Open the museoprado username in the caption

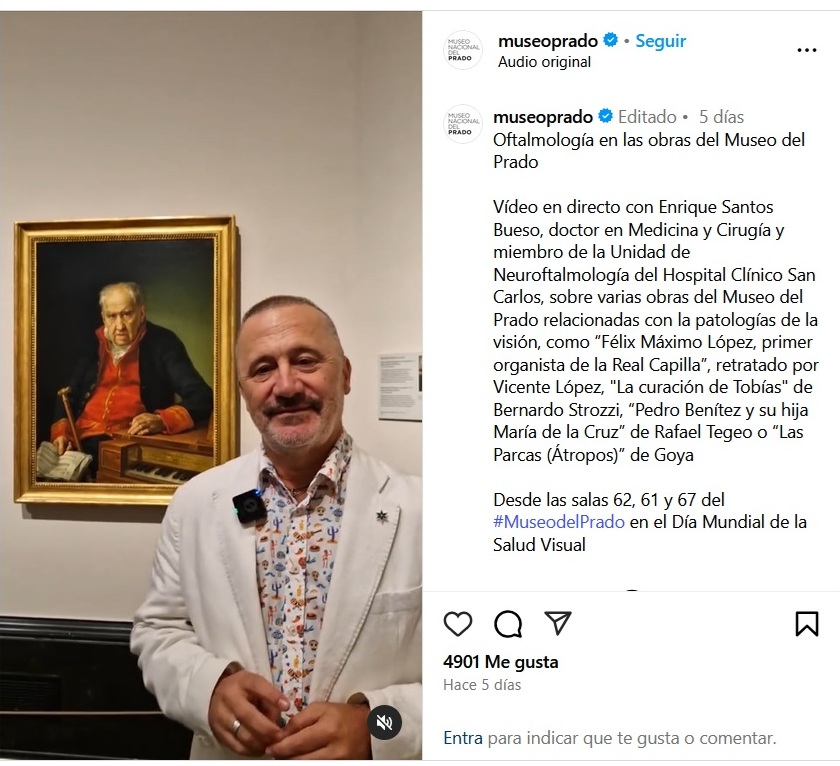point(543,117)
